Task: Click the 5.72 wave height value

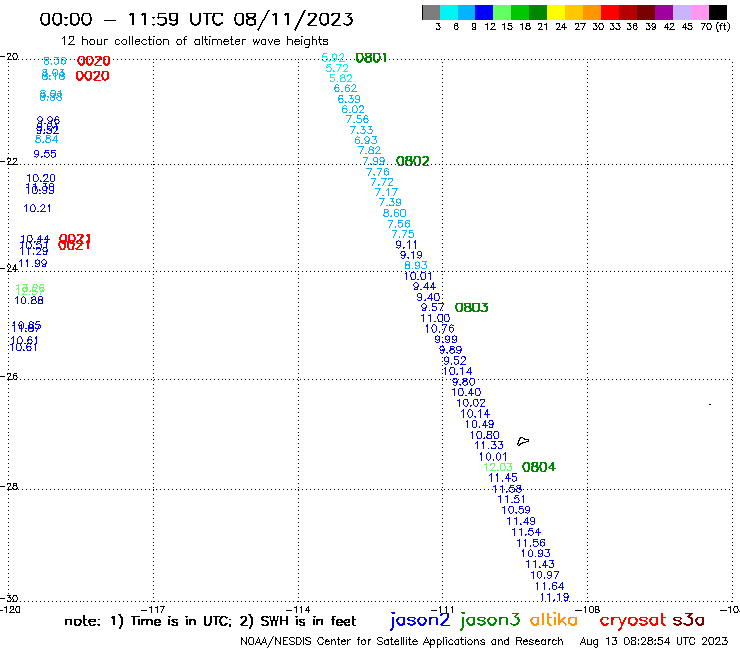Action: (337, 68)
